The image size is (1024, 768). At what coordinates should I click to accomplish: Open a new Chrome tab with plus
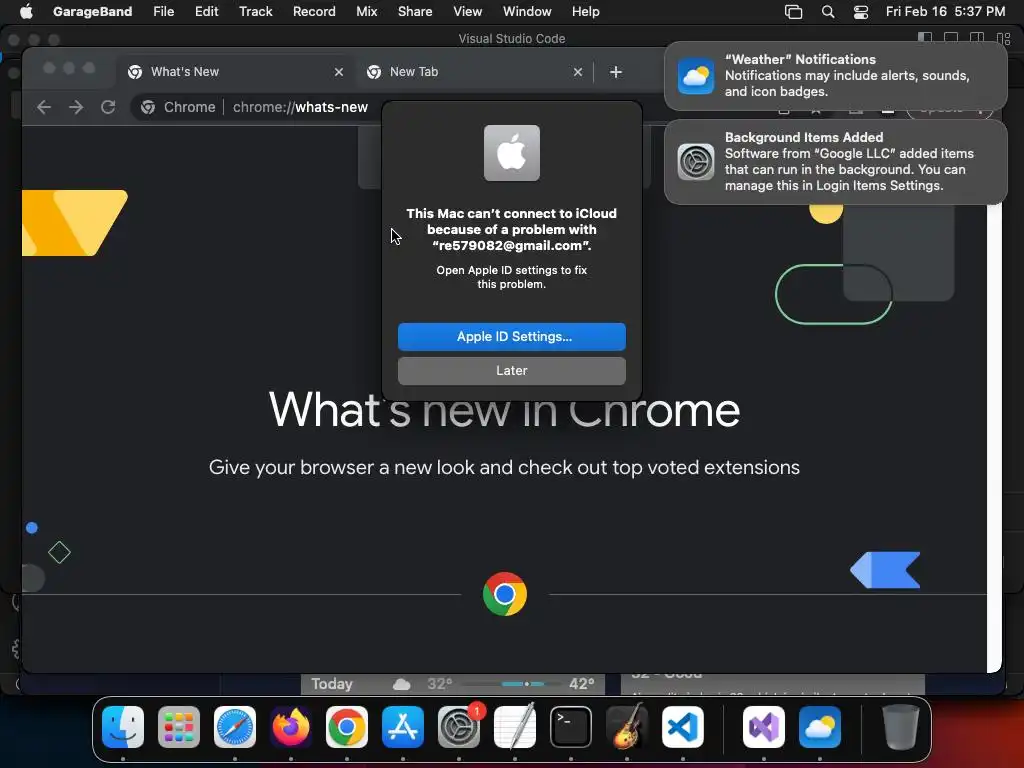click(x=616, y=72)
